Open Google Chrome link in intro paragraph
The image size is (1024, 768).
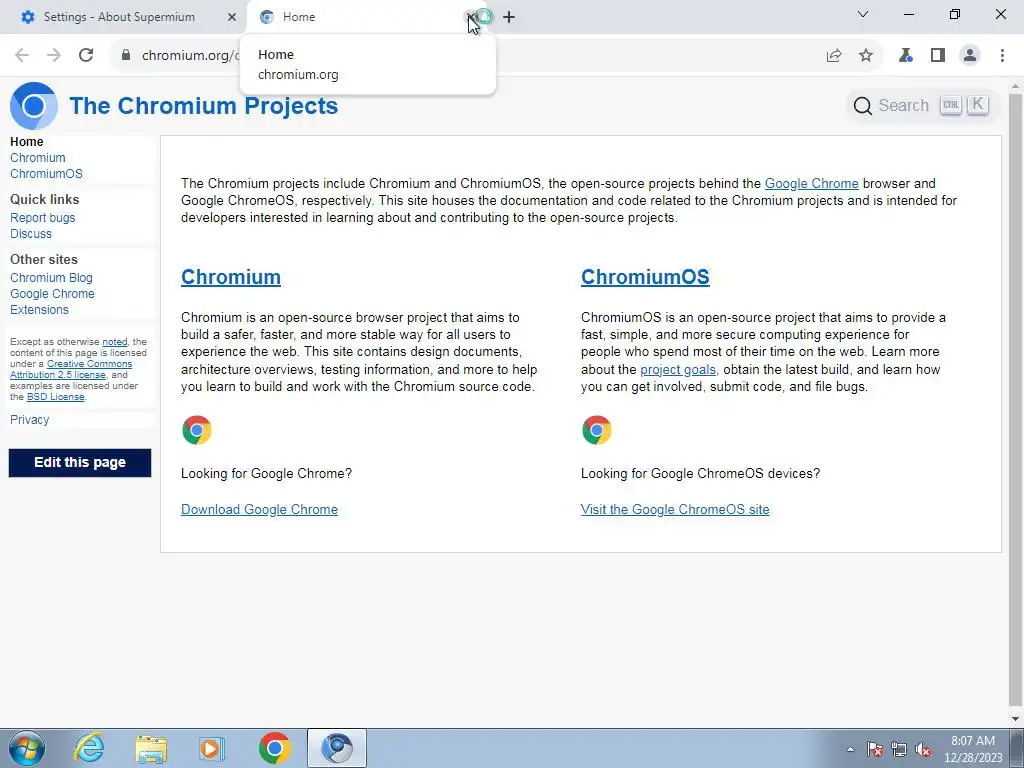pos(811,184)
